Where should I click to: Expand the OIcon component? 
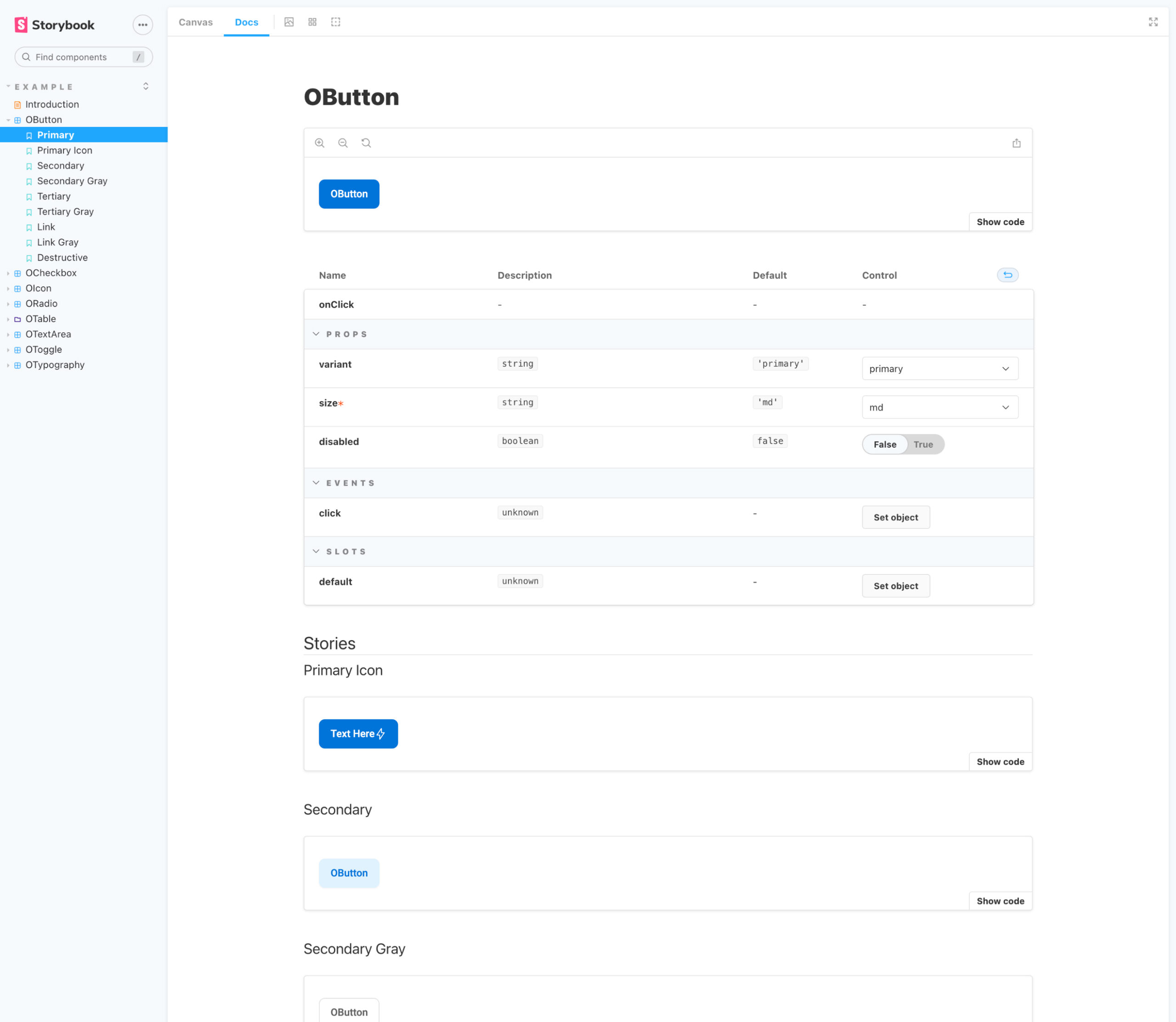38,289
